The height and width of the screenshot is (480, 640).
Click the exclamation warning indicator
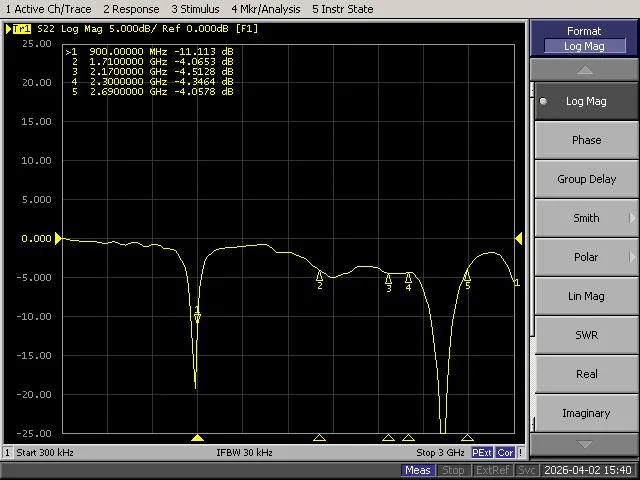[x=520, y=453]
